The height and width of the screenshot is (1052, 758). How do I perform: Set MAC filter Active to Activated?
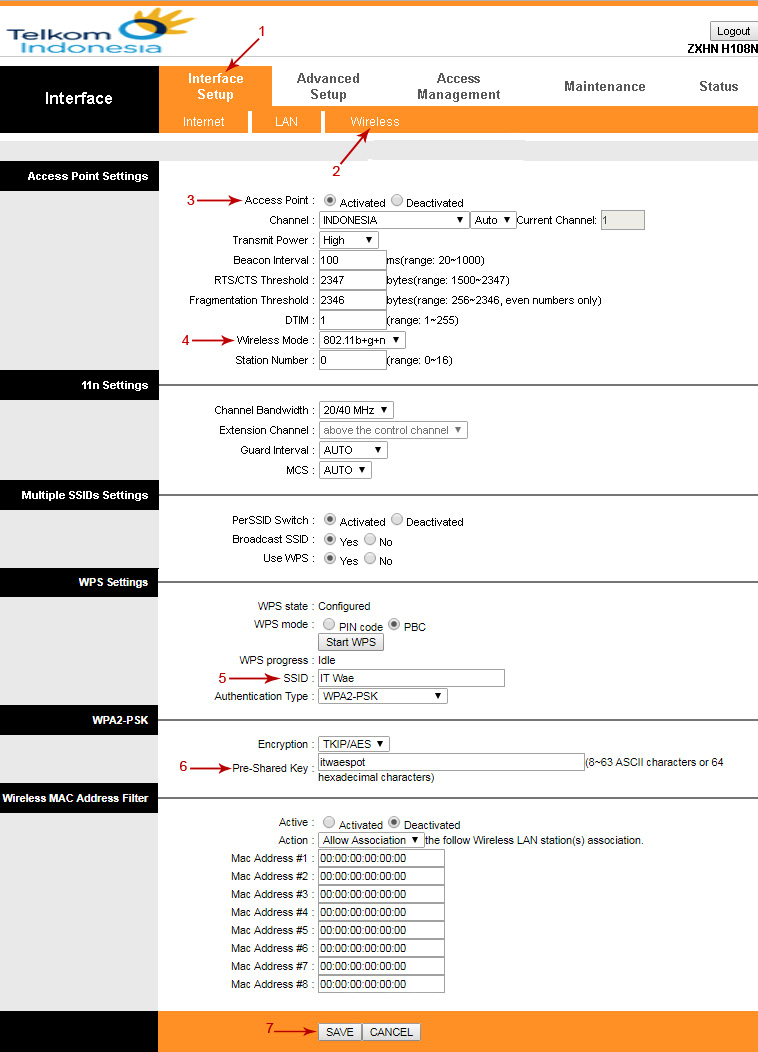coord(329,823)
